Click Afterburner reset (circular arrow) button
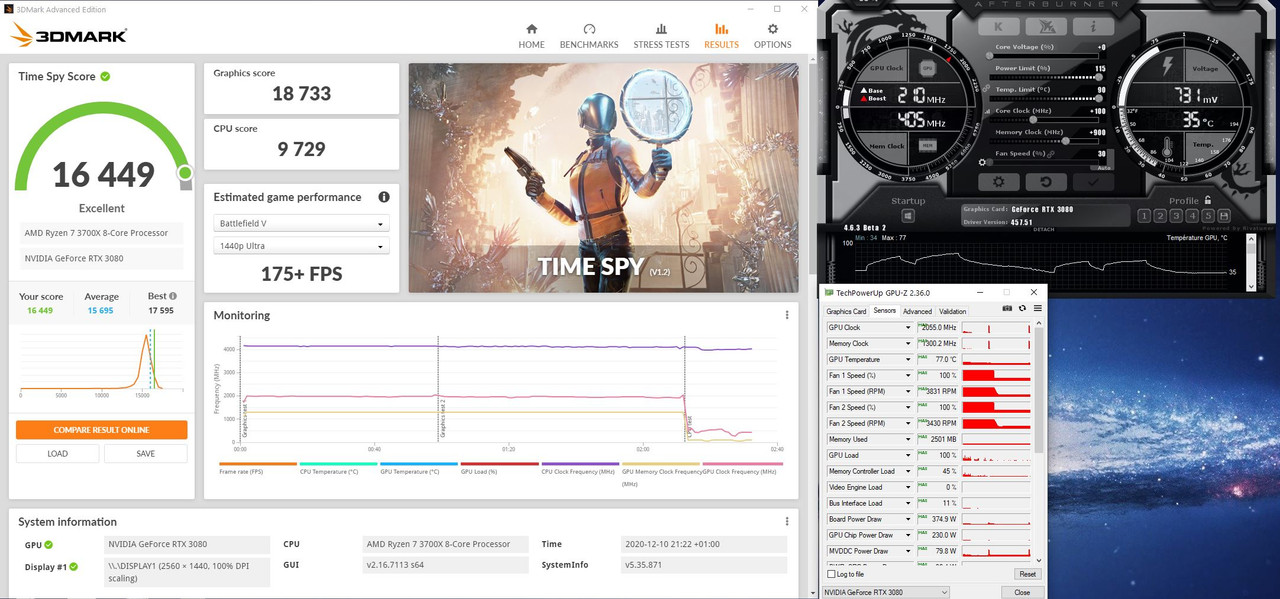The image size is (1280, 599). click(1046, 182)
